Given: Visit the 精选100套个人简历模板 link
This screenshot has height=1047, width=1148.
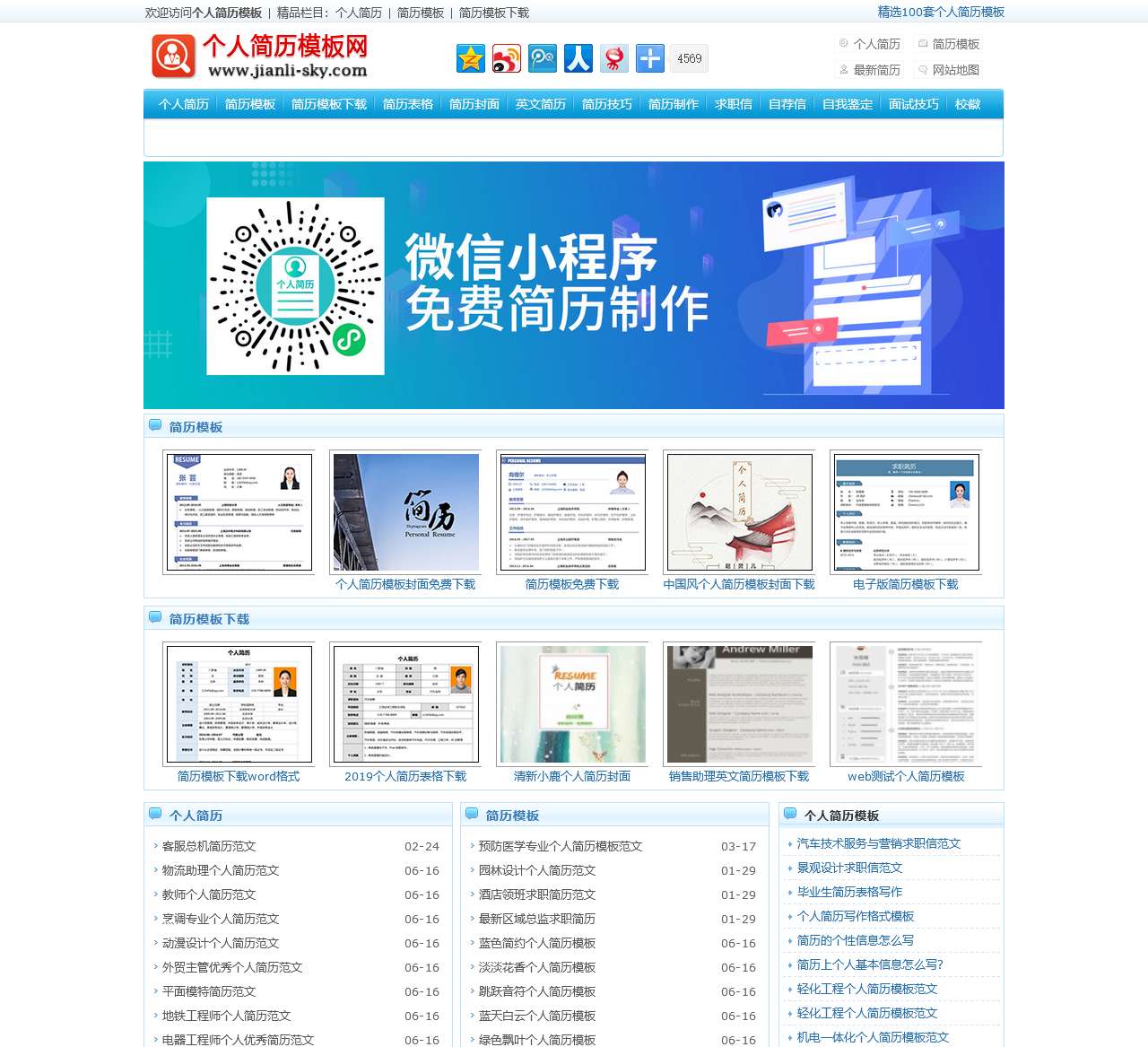Looking at the screenshot, I should click(x=939, y=13).
